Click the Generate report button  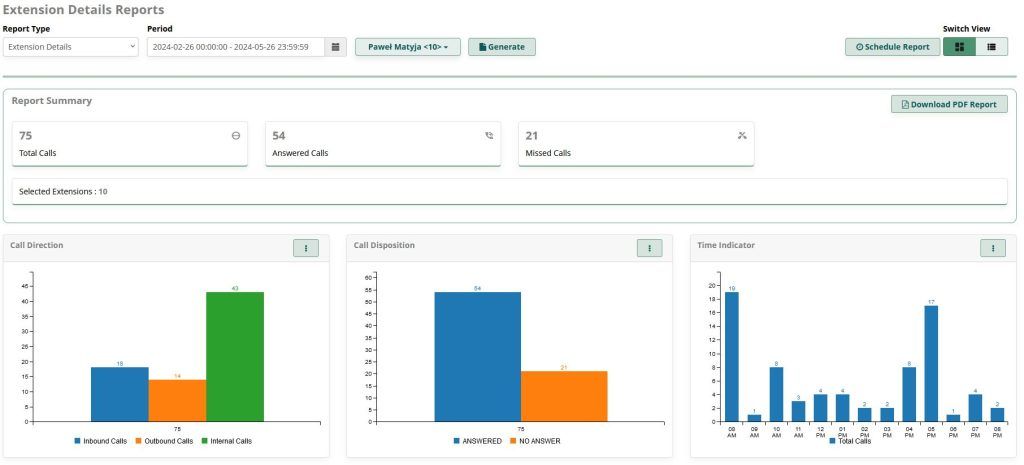(x=502, y=47)
